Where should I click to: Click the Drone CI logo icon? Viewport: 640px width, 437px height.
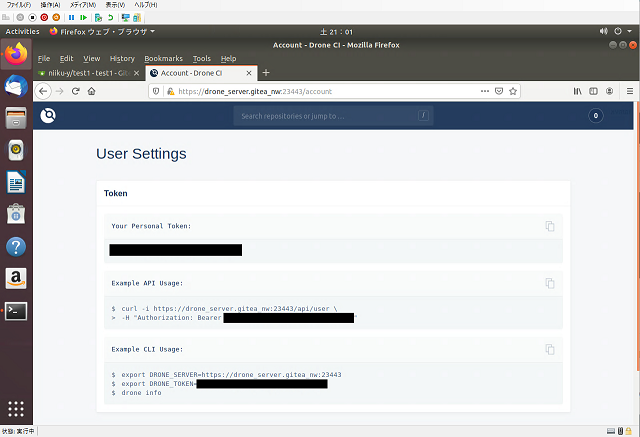point(48,115)
